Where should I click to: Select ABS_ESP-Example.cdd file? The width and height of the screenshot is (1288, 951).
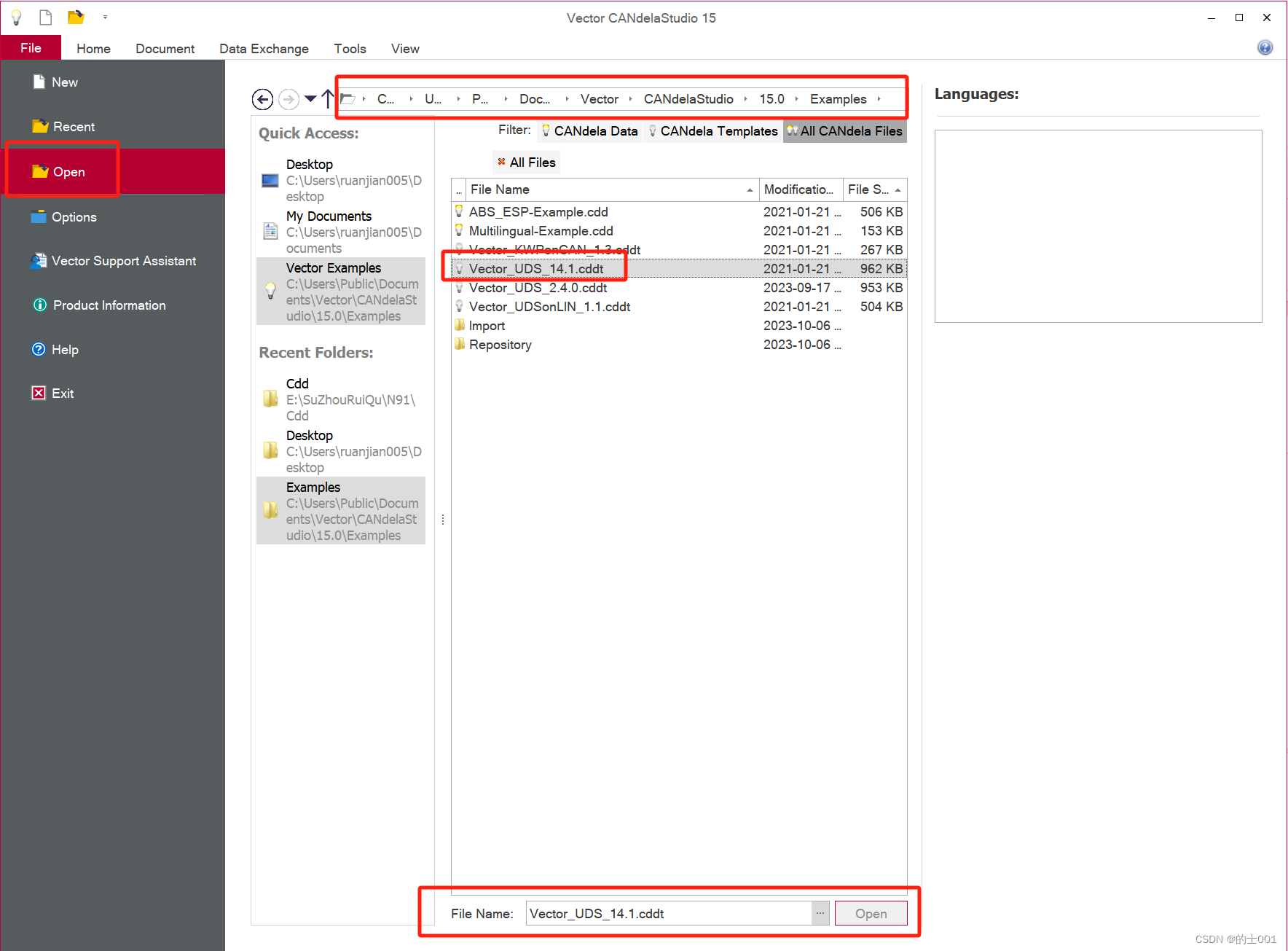[679, 212]
